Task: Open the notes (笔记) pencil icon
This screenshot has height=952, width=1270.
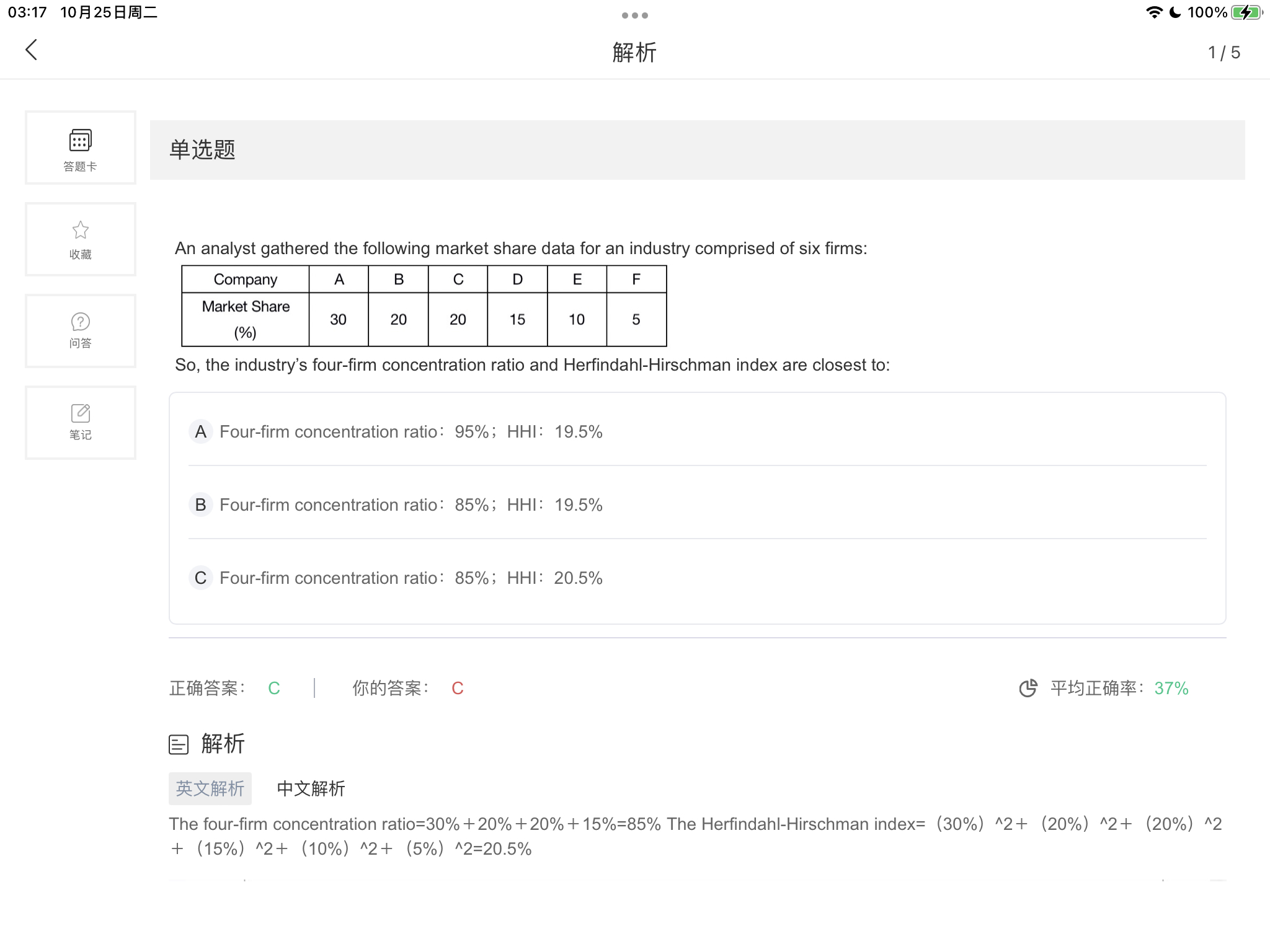Action: coord(81,413)
